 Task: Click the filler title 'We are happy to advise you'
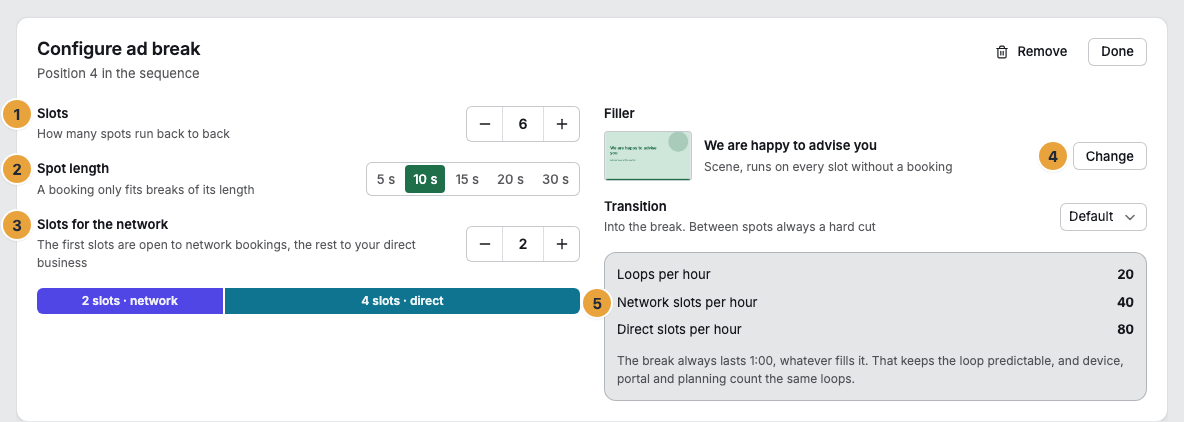tap(790, 145)
